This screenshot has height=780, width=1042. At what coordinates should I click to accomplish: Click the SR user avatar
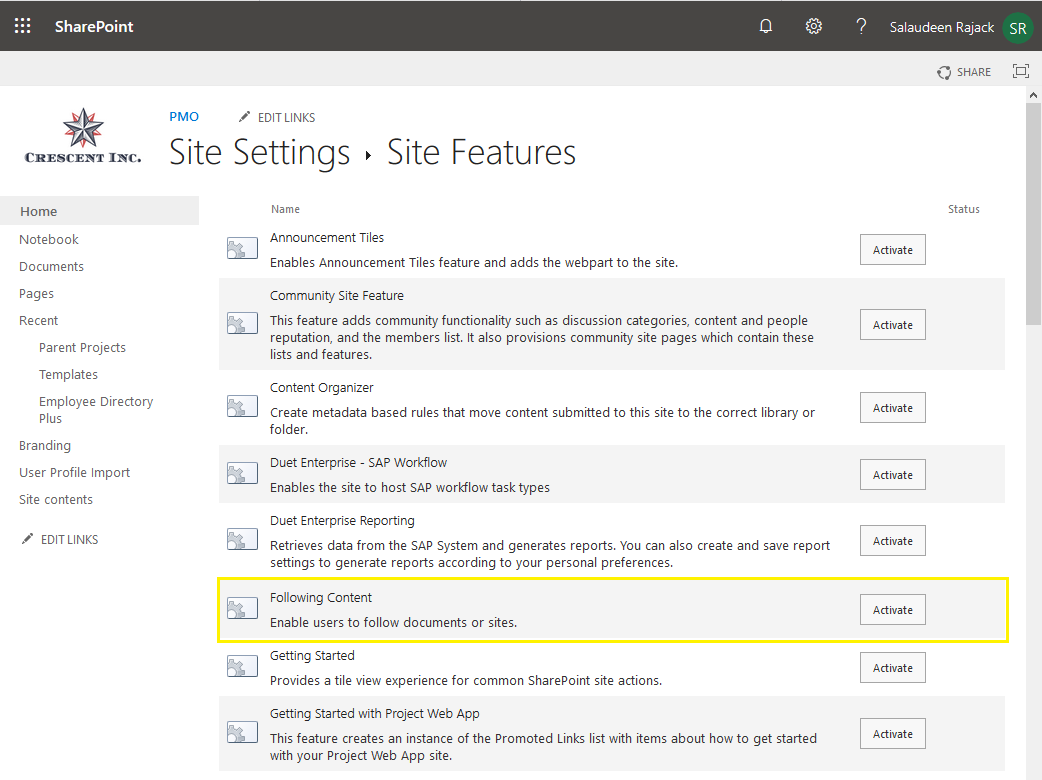(1017, 26)
